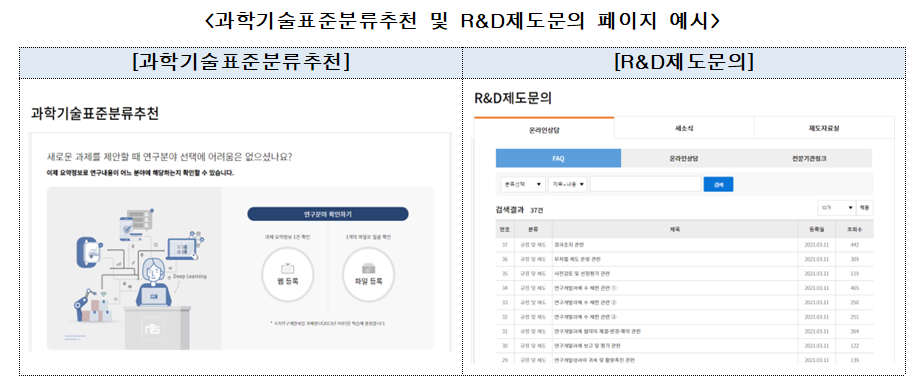The height and width of the screenshot is (388, 923).
Task: Focus the FAQ search keyword field
Action: coord(645,184)
